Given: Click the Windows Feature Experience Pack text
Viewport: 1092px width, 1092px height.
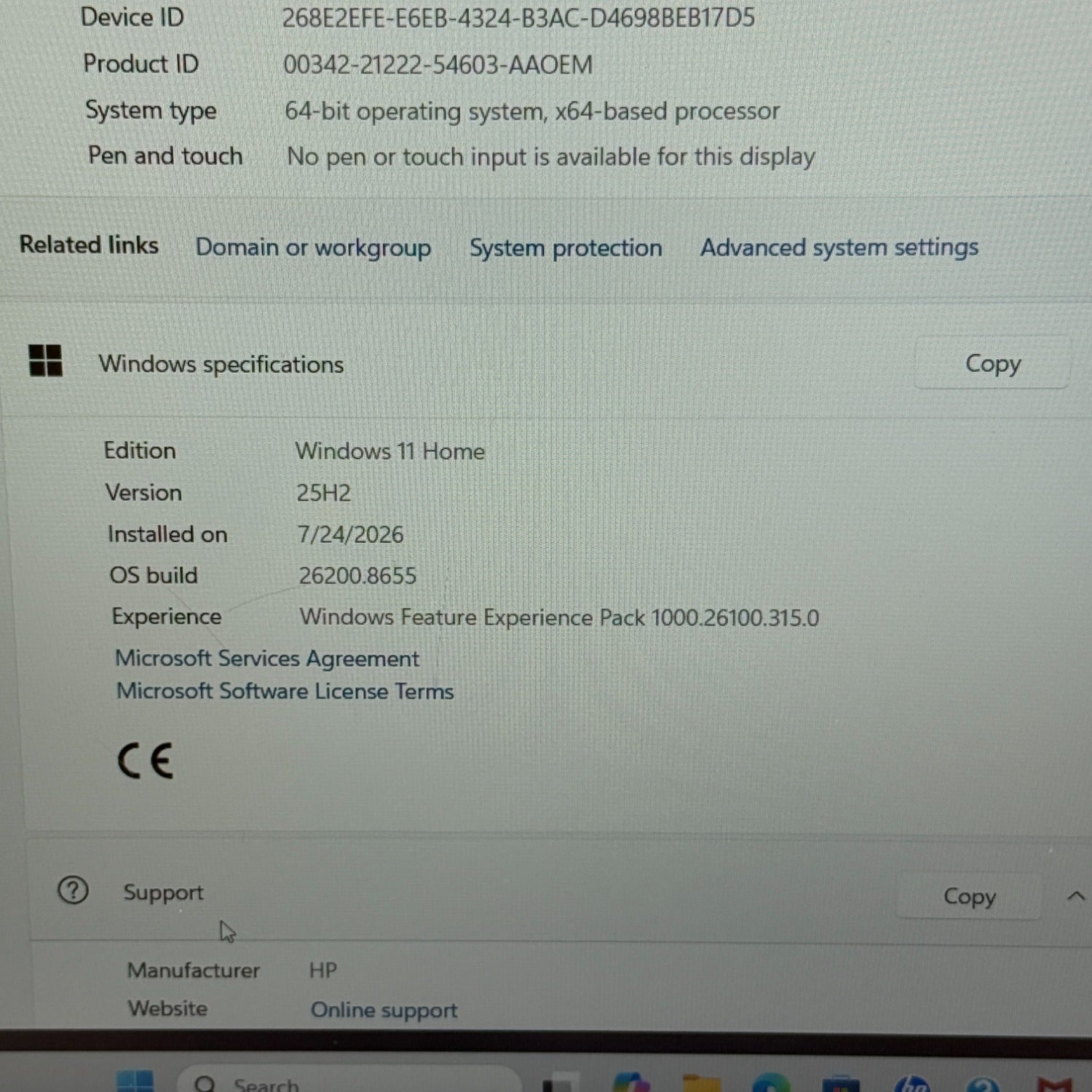Looking at the screenshot, I should (x=559, y=617).
